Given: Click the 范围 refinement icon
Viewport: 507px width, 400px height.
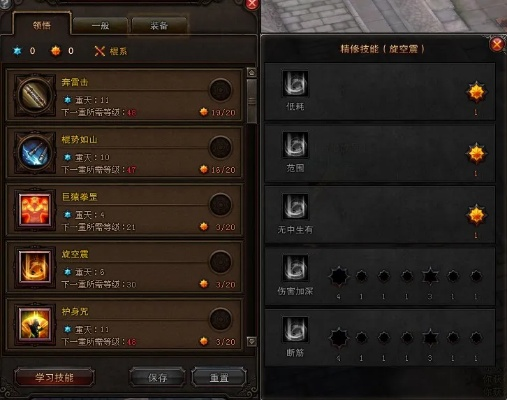Looking at the screenshot, I should (295, 145).
